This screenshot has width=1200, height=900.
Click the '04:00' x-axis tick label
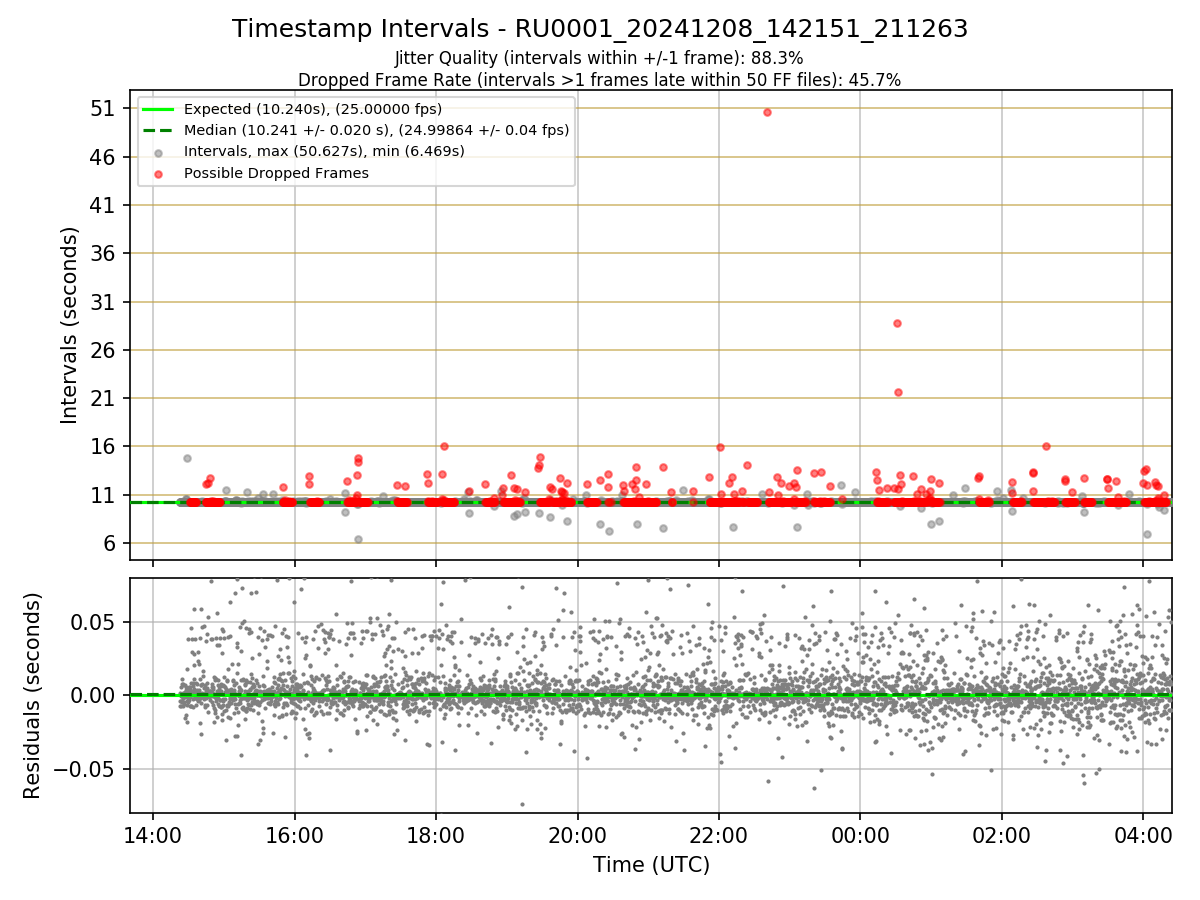[1143, 836]
